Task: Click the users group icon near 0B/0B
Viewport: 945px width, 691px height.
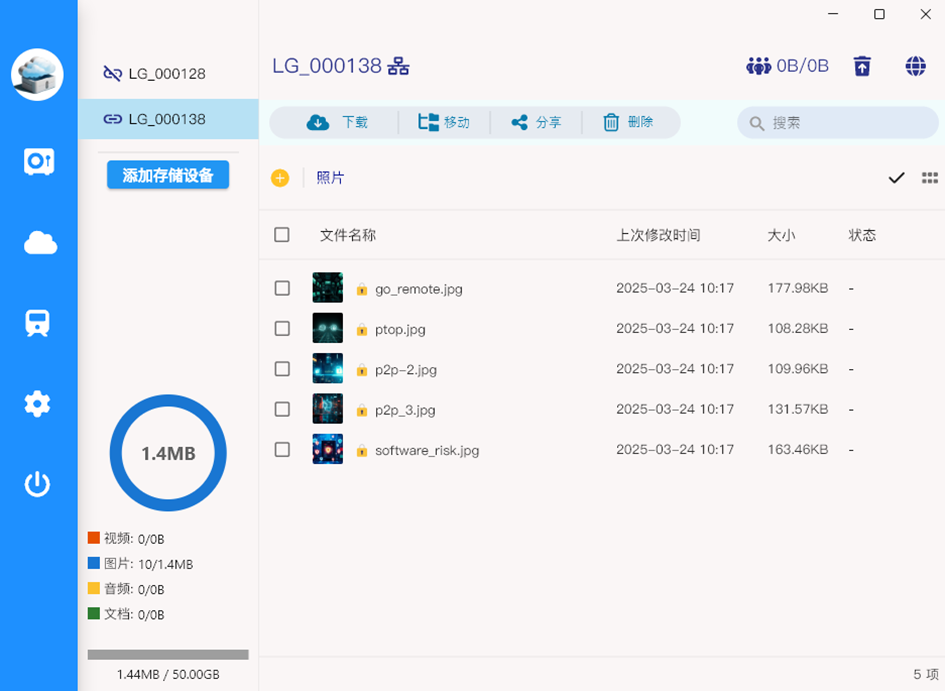Action: tap(758, 66)
